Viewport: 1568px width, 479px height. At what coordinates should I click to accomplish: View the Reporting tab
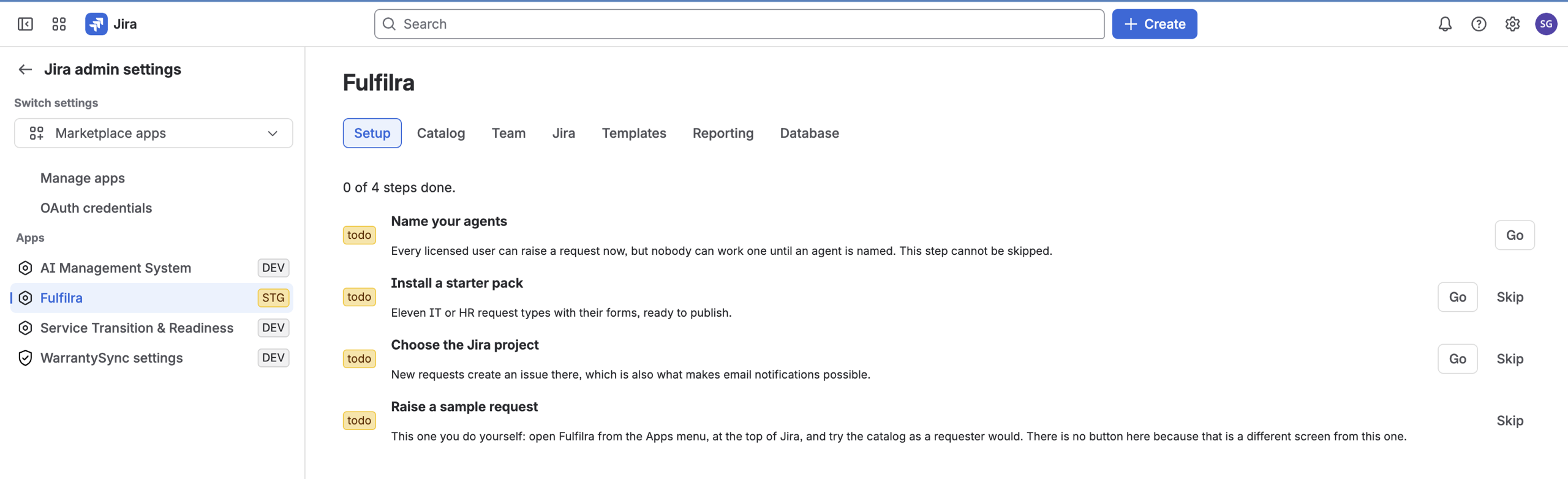point(723,133)
